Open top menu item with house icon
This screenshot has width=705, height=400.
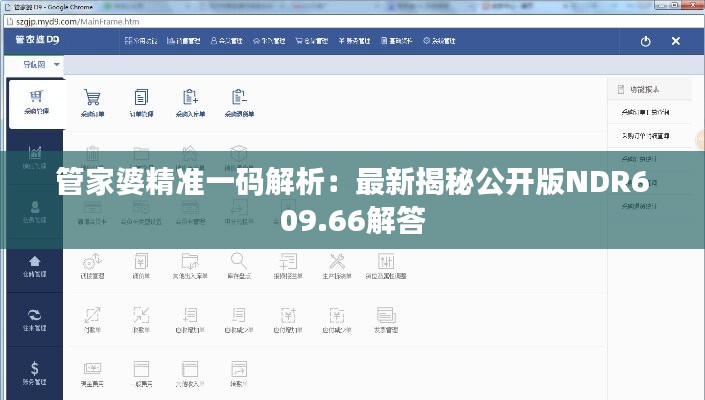269,41
